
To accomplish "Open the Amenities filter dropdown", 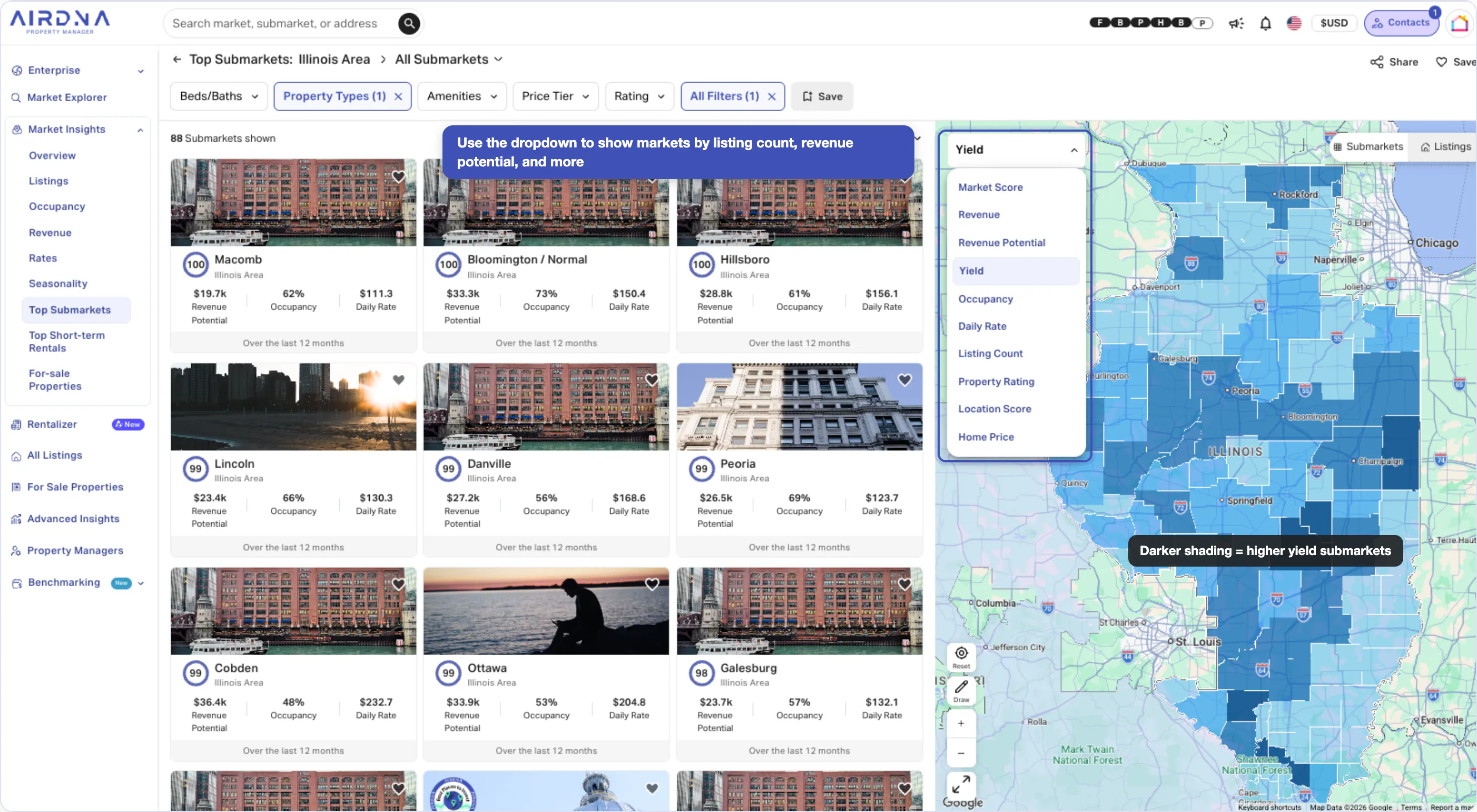I will tap(461, 96).
